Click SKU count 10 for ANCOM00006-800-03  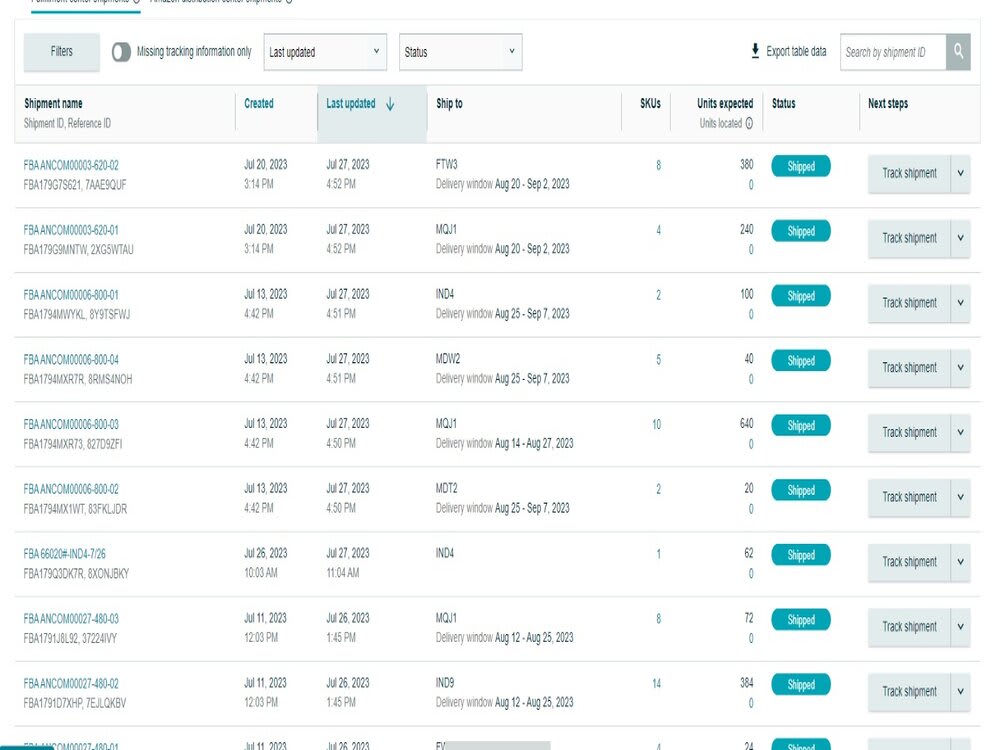[656, 424]
